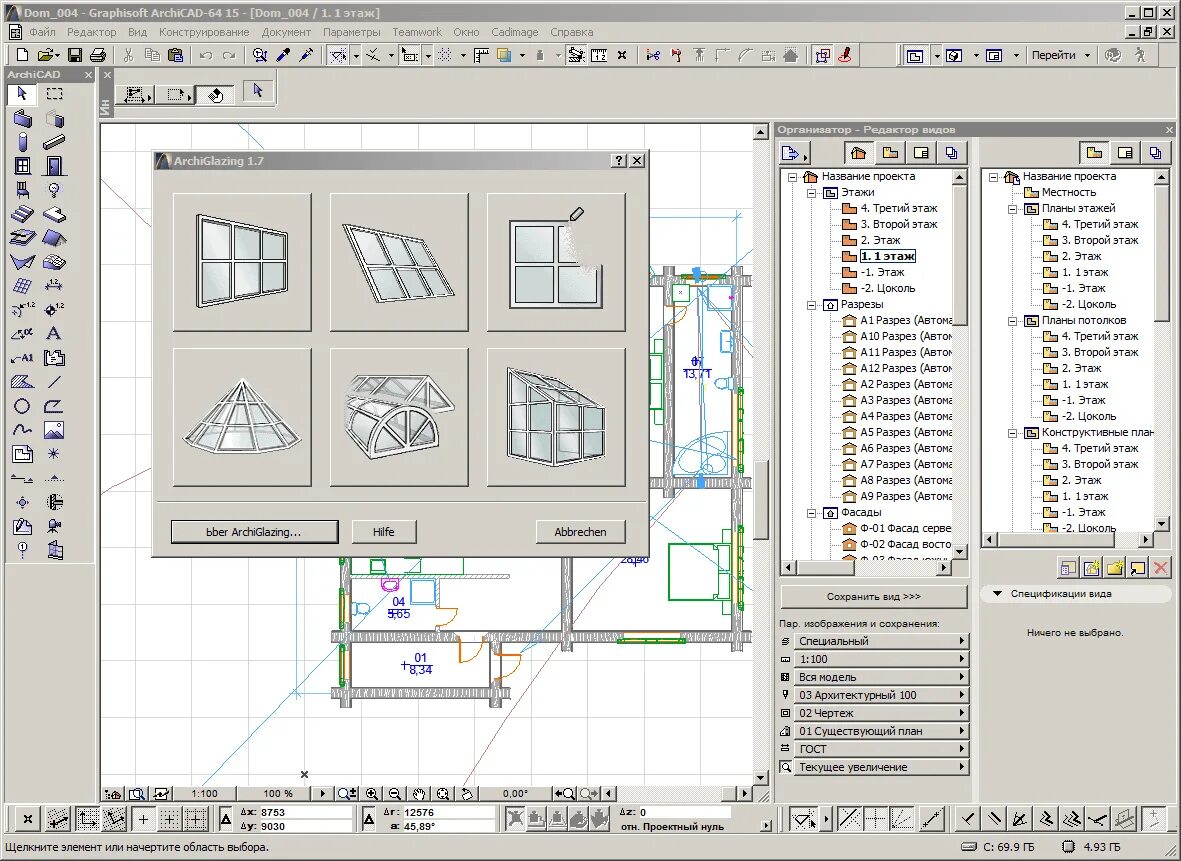Viewport: 1181px width, 861px height.
Task: Click the drawing area vertical scrollbar
Action: [x=760, y=455]
